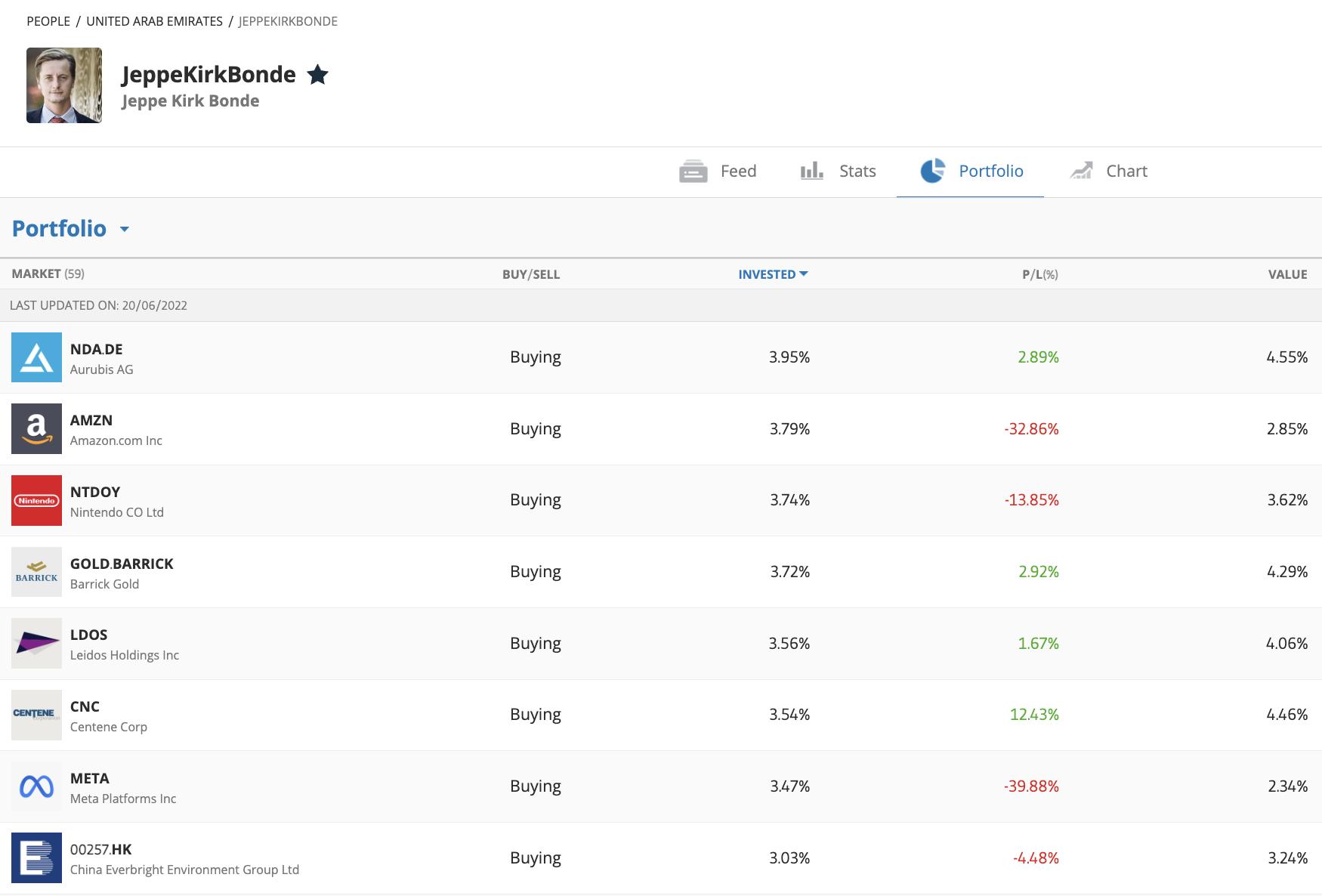Click the Chart trend line icon

pyautogui.click(x=1082, y=171)
